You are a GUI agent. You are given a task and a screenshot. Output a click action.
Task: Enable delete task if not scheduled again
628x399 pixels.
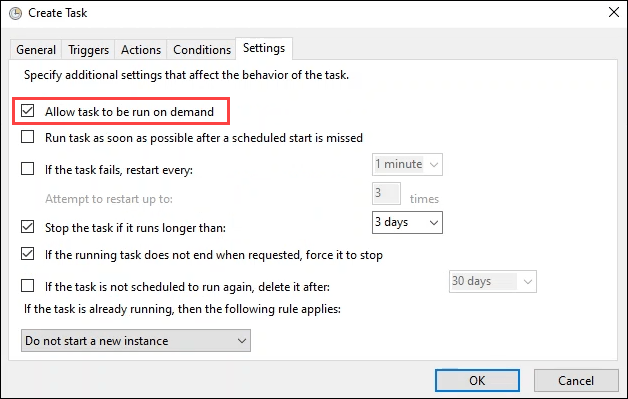pos(28,286)
